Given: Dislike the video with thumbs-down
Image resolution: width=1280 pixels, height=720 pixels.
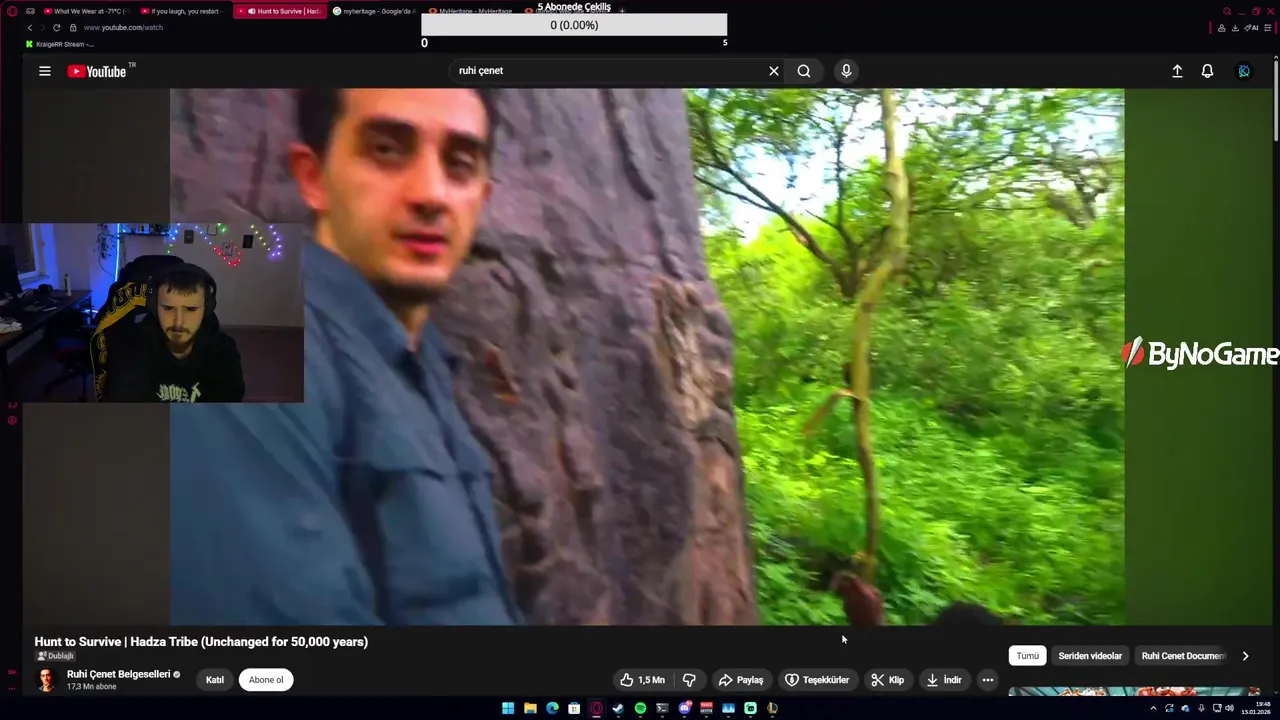Looking at the screenshot, I should pos(689,680).
